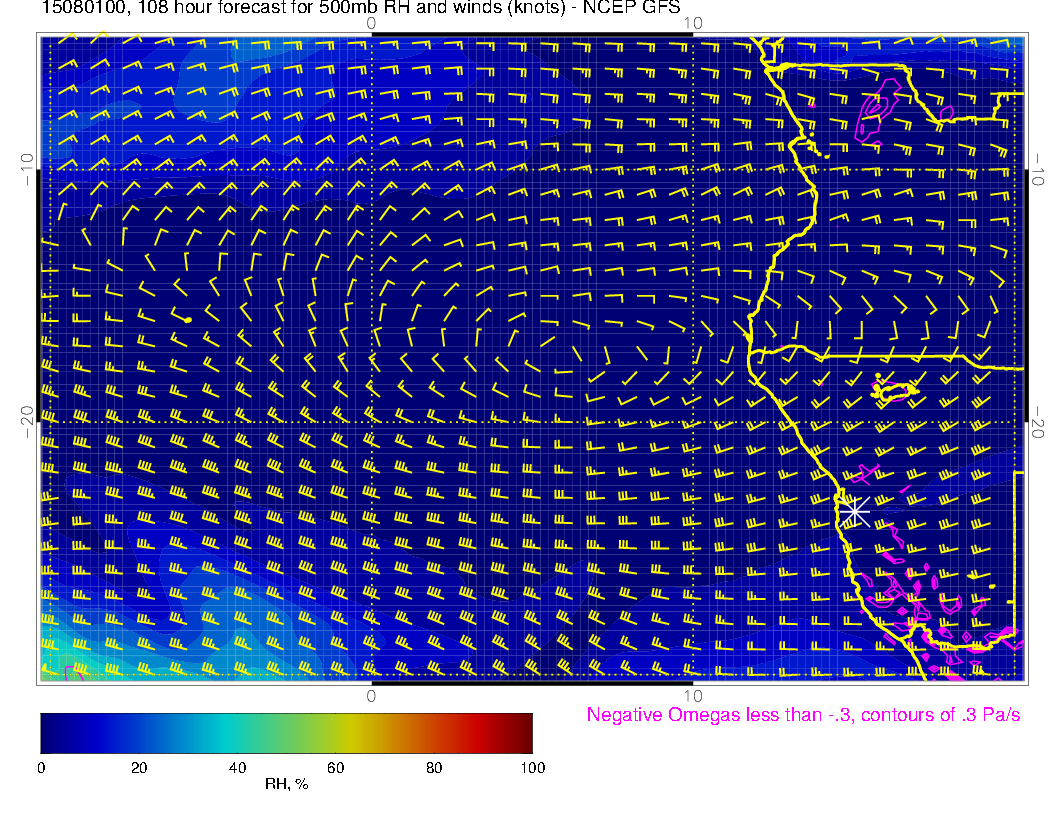Viewport: 1056px width, 816px height.
Task: Click the 'RH, %' colorbar caption
Action: click(x=286, y=784)
